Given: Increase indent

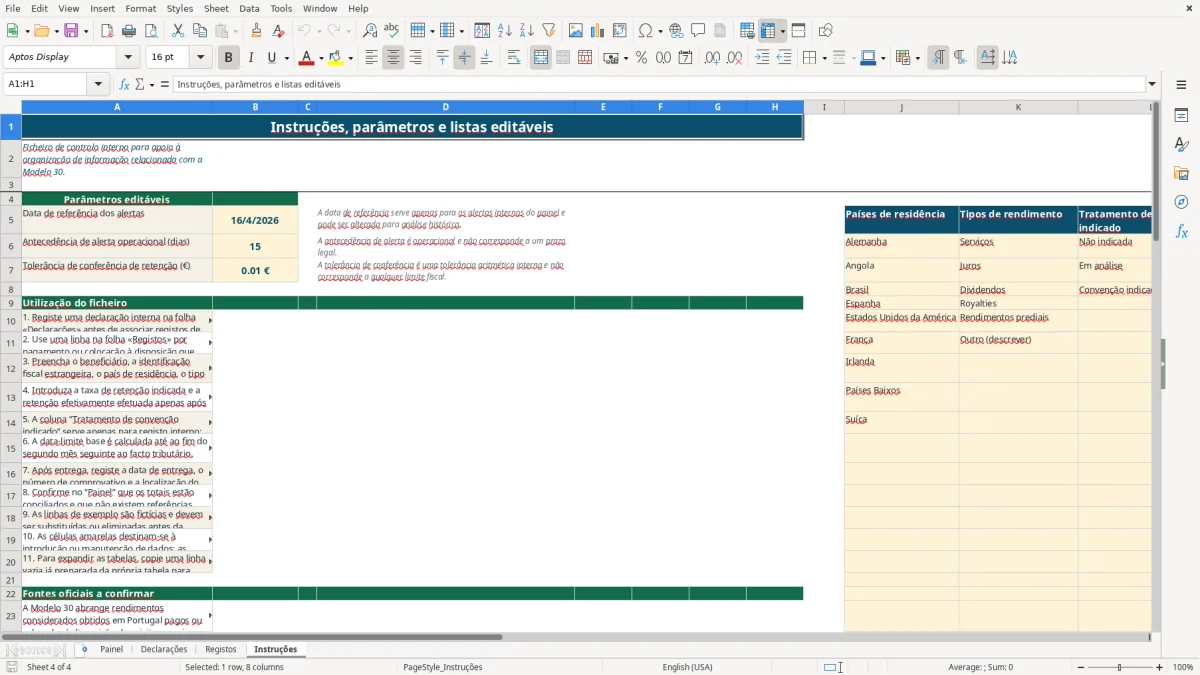Looking at the screenshot, I should click(x=762, y=58).
